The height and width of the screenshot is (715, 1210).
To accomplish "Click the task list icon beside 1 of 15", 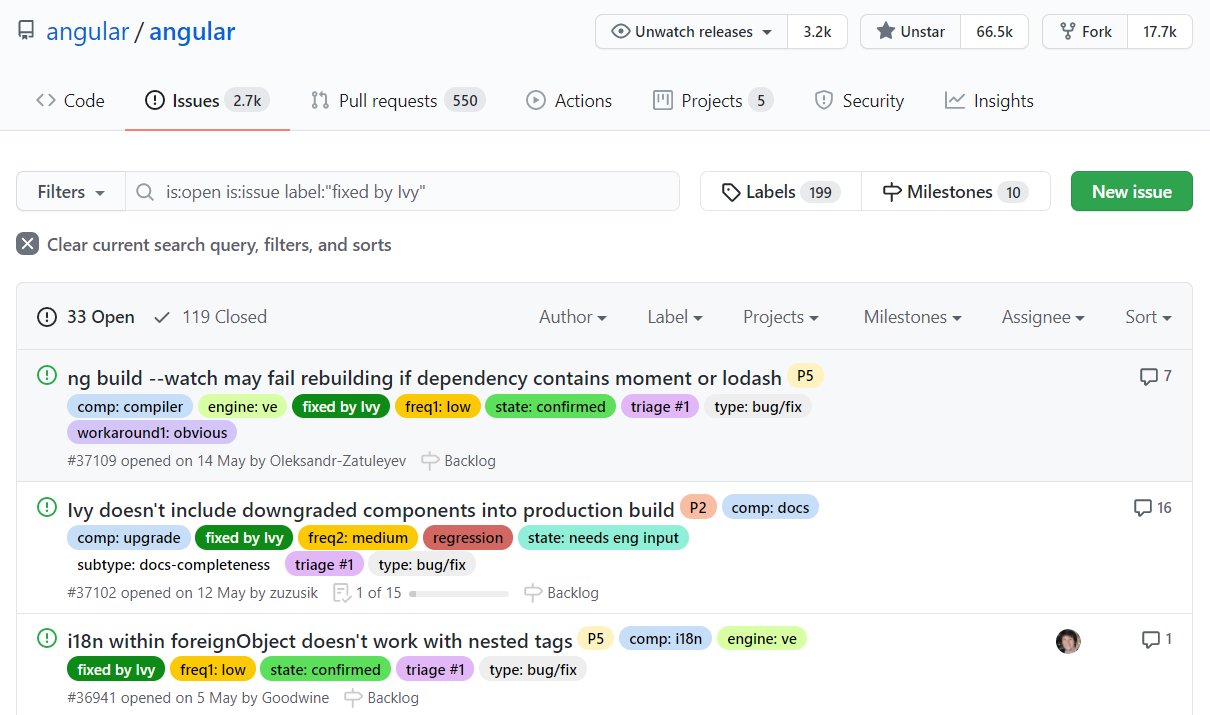I will coord(342,592).
